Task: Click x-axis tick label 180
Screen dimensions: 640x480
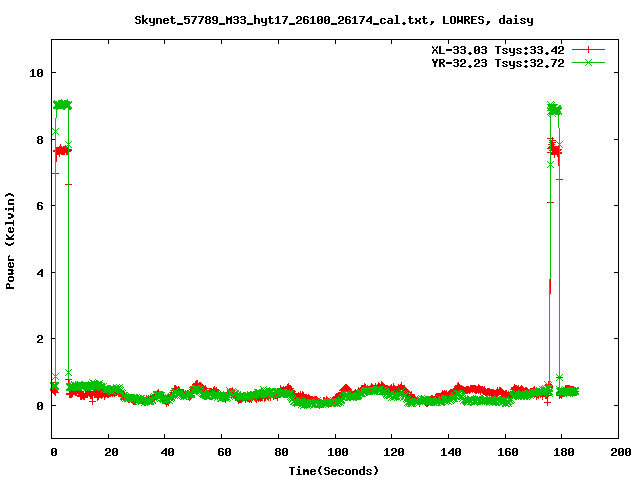Action: [x=564, y=452]
